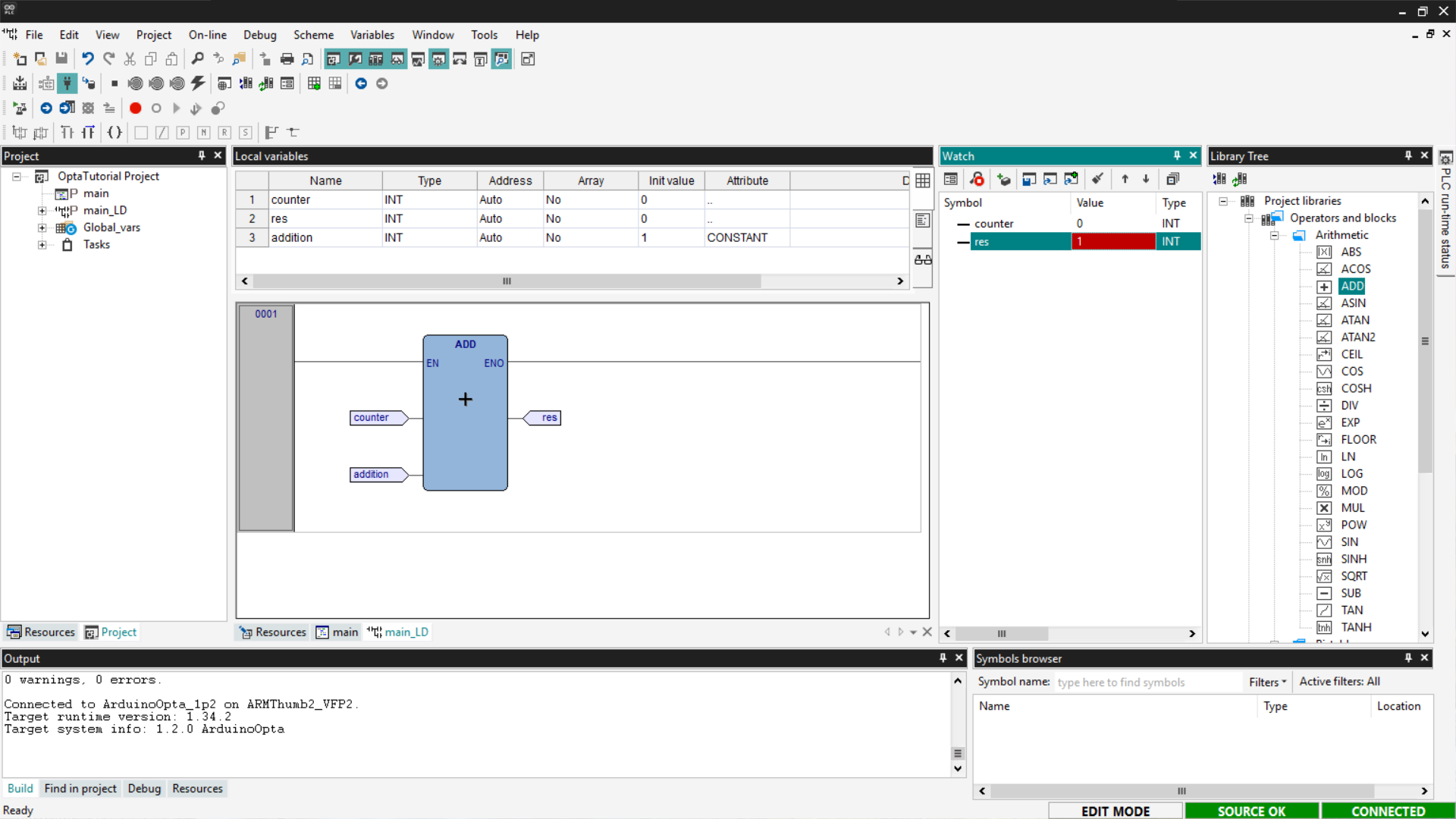Click the blue back navigation arrow
Viewport: 1456px width, 819px height.
[x=361, y=83]
